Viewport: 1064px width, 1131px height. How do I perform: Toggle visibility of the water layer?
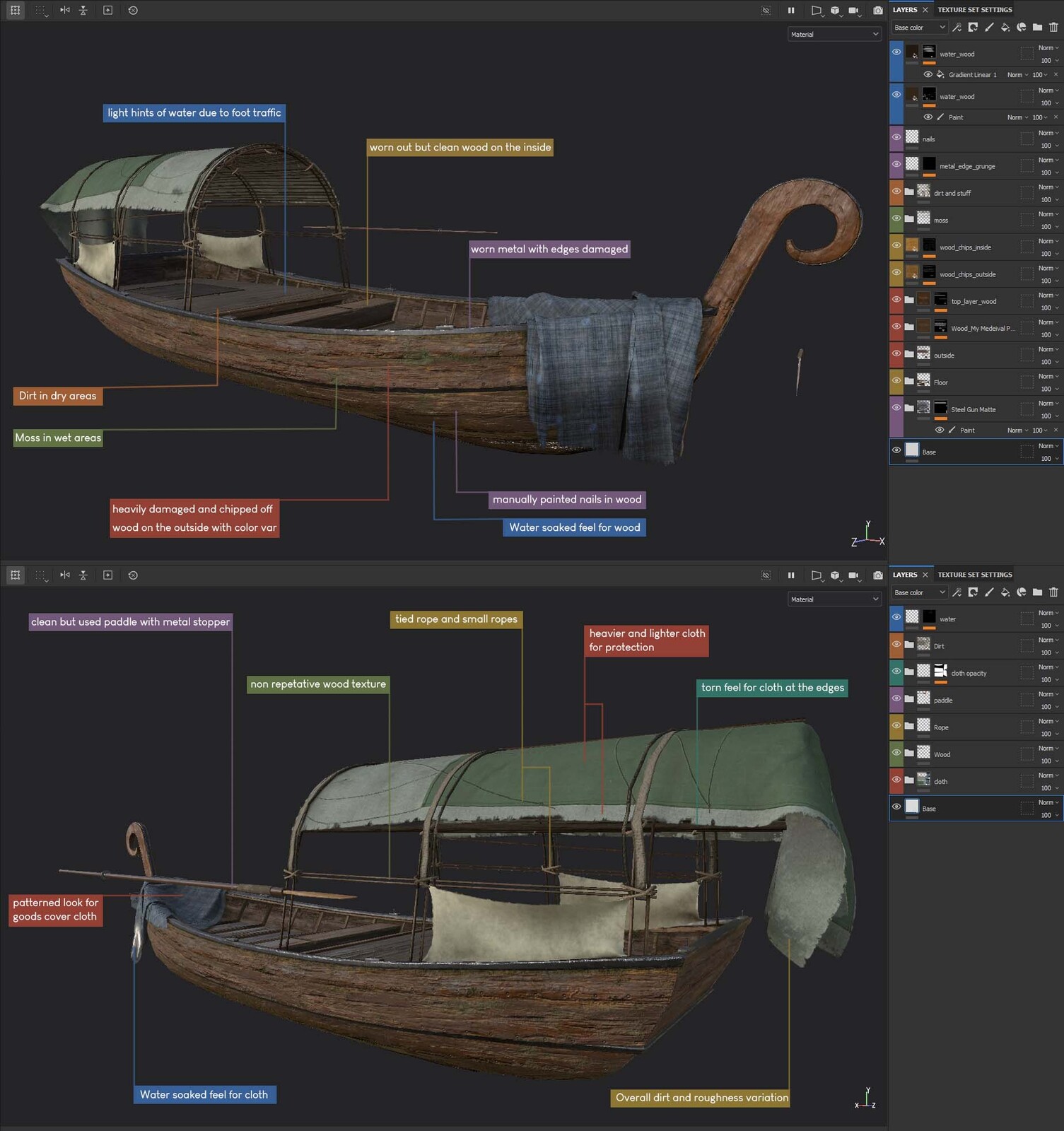click(x=896, y=617)
